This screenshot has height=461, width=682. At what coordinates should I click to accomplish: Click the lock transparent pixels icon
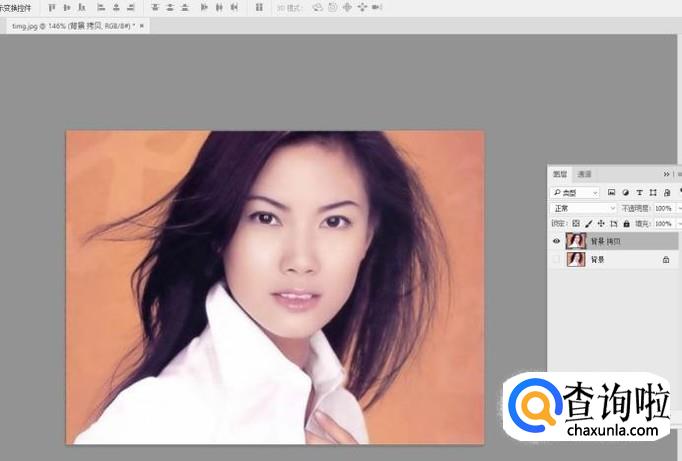click(x=576, y=224)
